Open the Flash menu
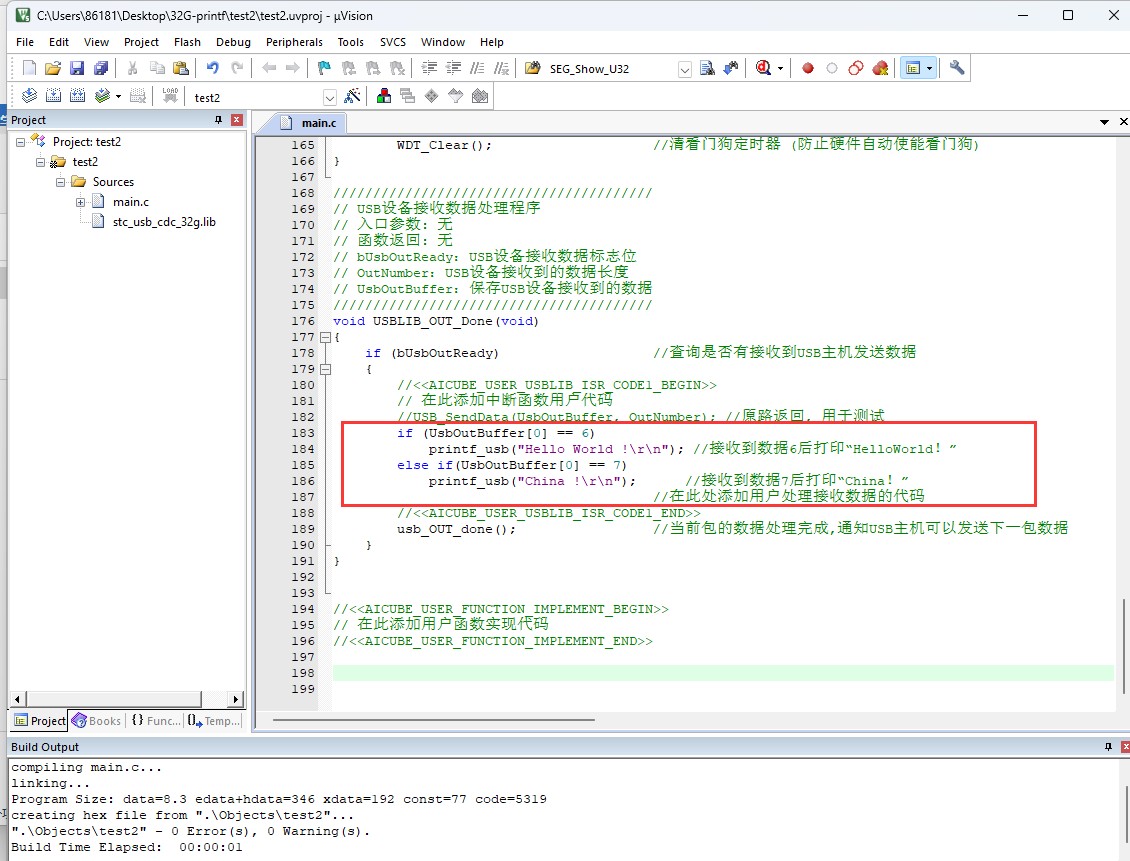Viewport: 1130px width, 861px height. (187, 42)
